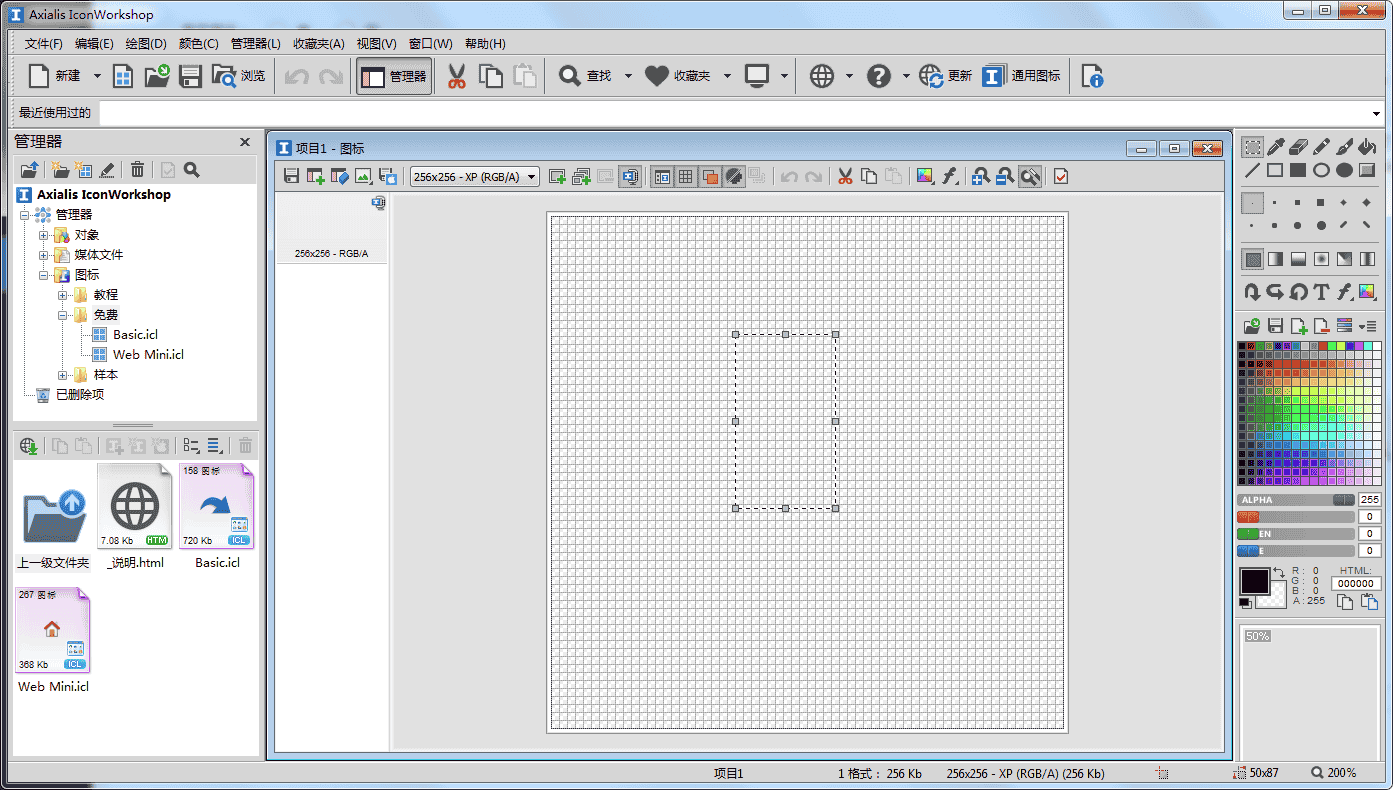Select the eraser tool
The width and height of the screenshot is (1393, 790).
point(1298,147)
